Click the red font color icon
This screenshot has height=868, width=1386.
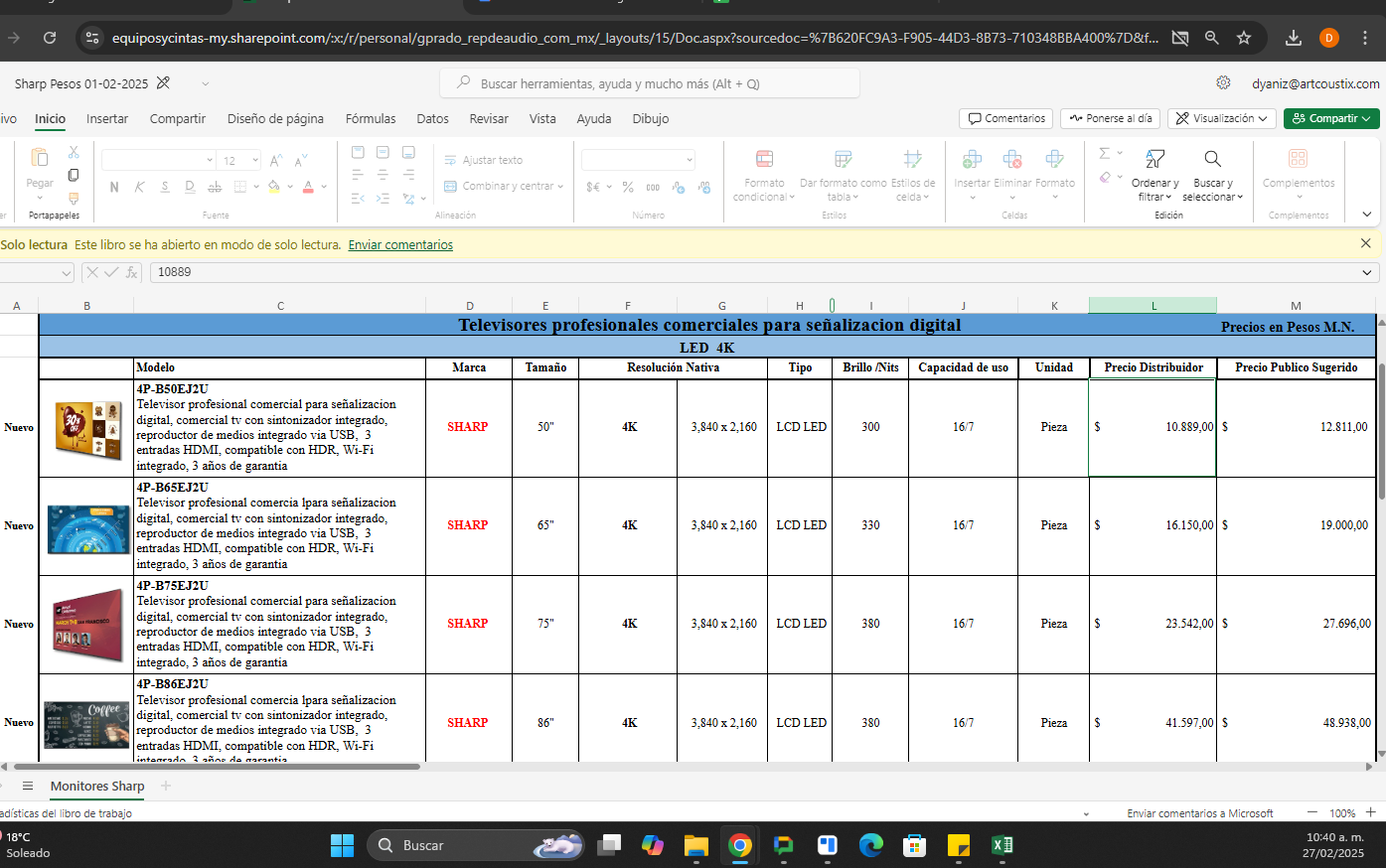click(308, 187)
